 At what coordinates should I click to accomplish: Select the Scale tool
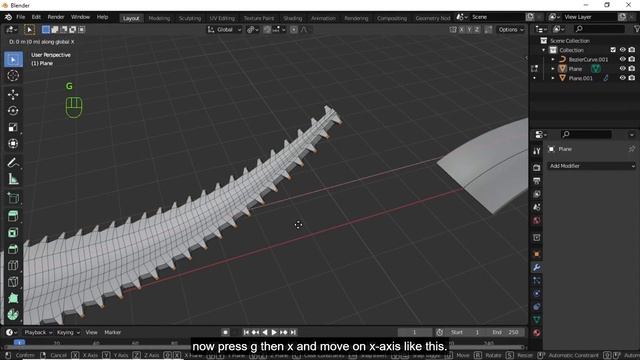(x=13, y=127)
